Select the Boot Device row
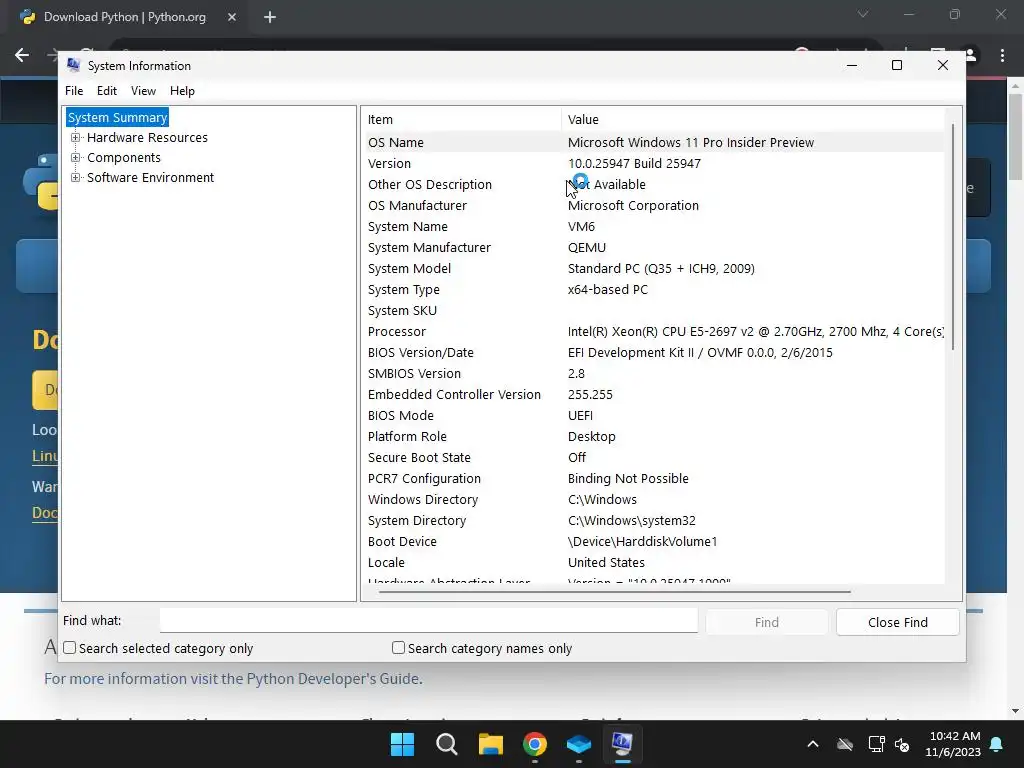Viewport: 1024px width, 768px height. pos(653,541)
